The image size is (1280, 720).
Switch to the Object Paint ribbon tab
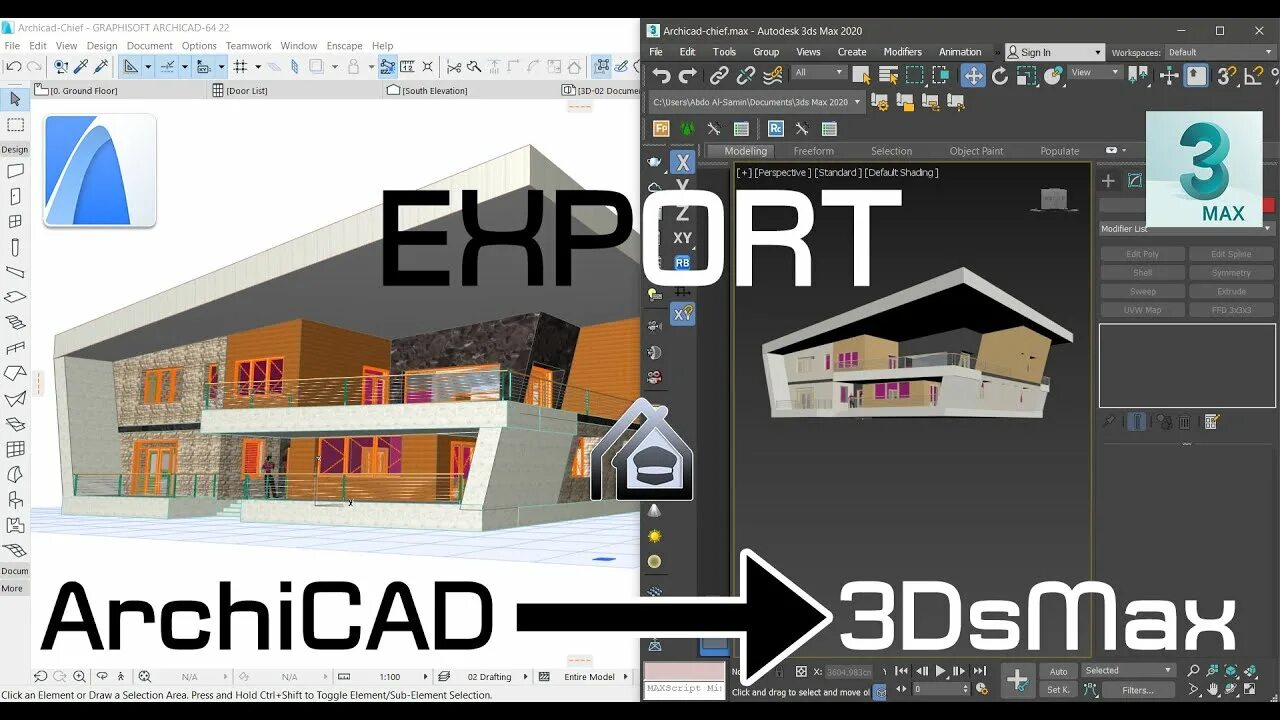(976, 151)
